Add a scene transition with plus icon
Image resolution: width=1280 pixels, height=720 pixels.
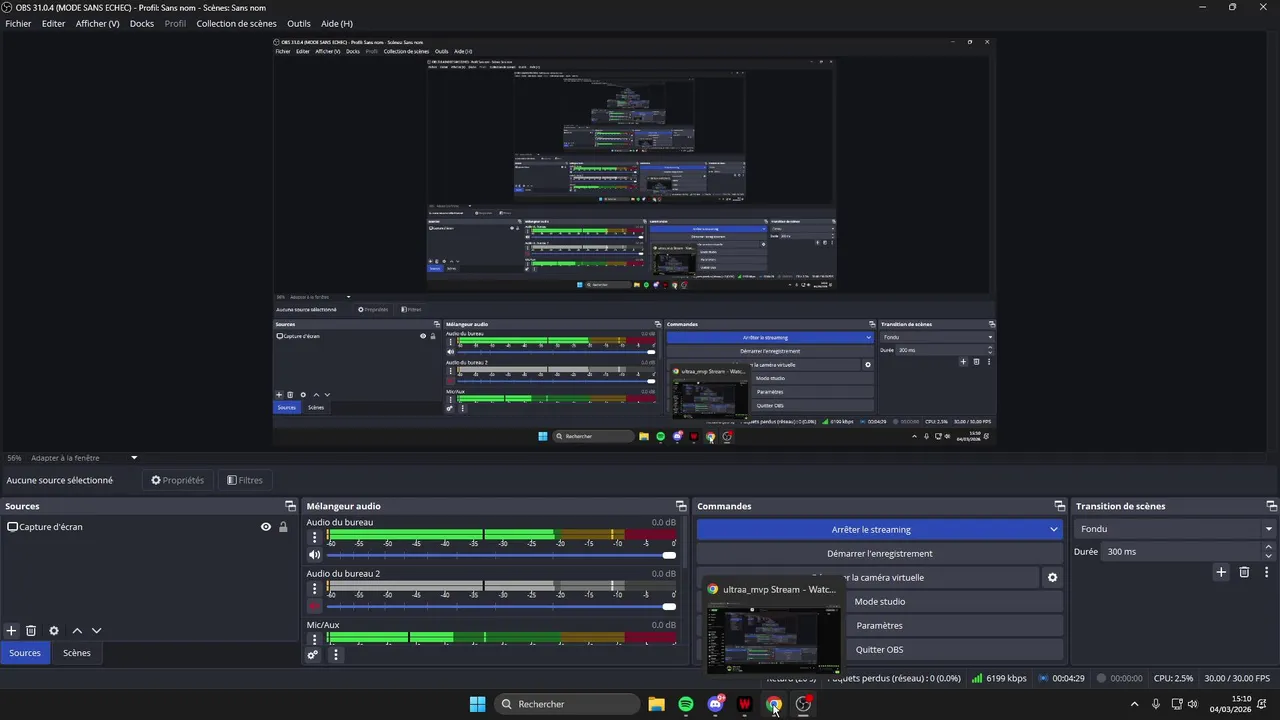coord(1221,572)
